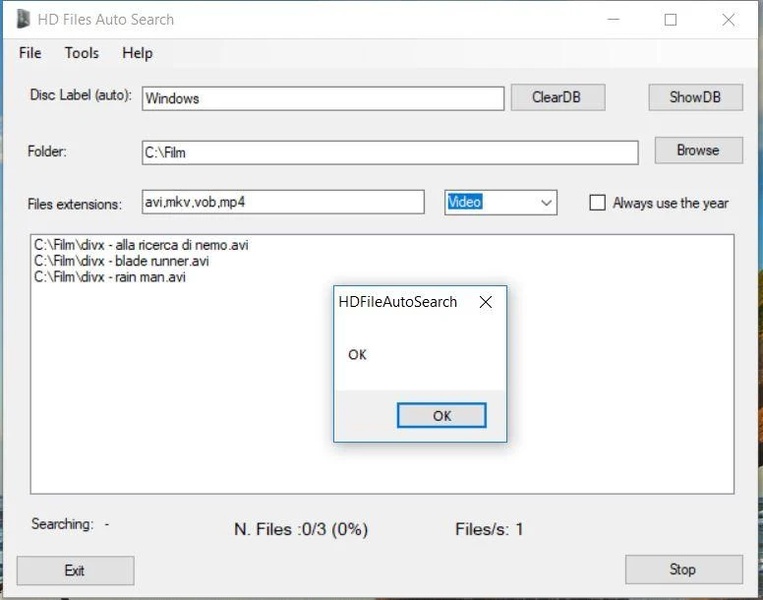Close the HDFileAutoSearch message dialog

pyautogui.click(x=485, y=302)
